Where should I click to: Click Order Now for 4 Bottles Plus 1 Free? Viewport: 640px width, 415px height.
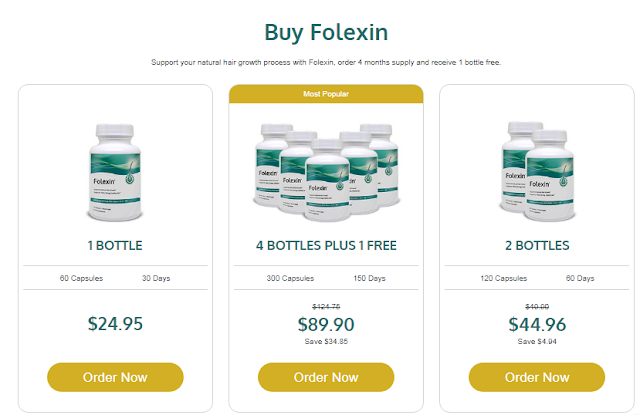(326, 377)
